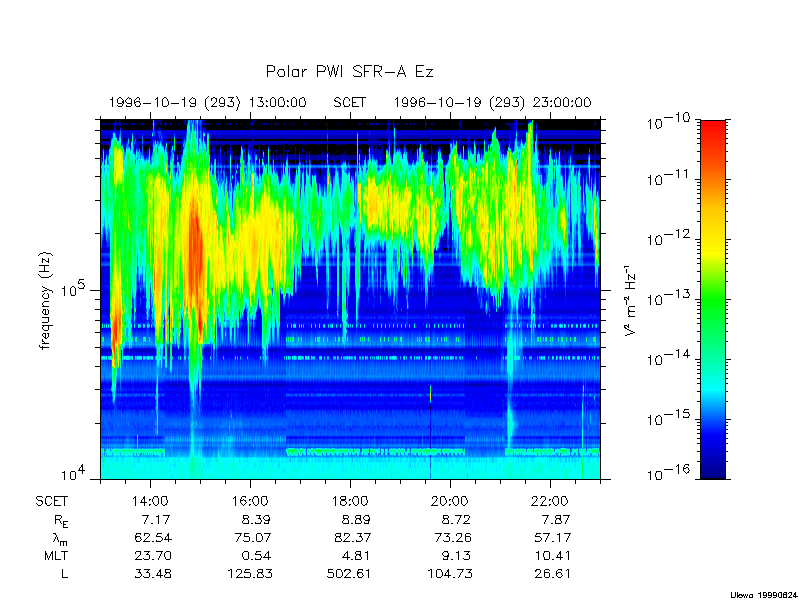Select the end time label ending 23:00:00
The image size is (800, 600).
(492, 102)
